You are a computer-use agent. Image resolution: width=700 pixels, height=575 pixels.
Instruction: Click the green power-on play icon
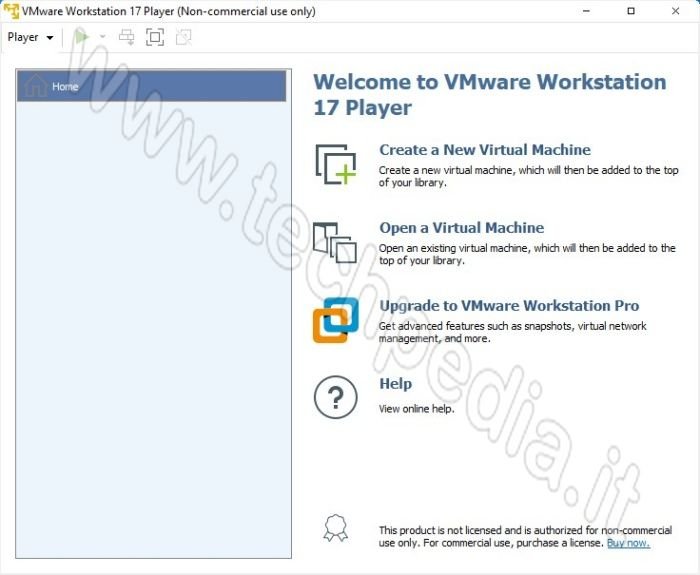pos(82,37)
